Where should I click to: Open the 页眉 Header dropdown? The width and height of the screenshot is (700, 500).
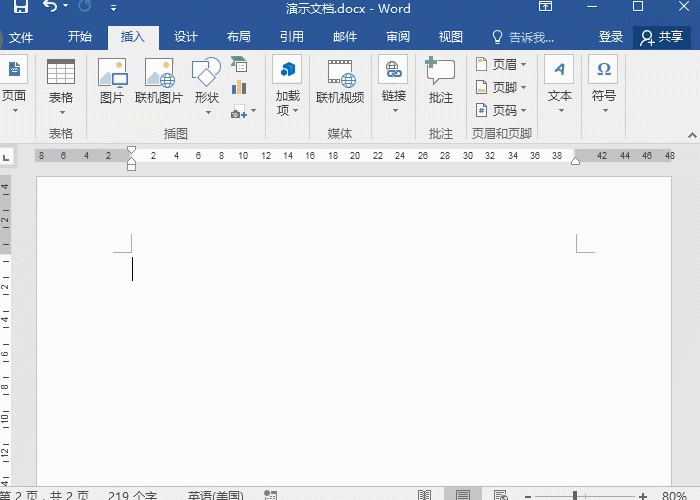(x=501, y=65)
